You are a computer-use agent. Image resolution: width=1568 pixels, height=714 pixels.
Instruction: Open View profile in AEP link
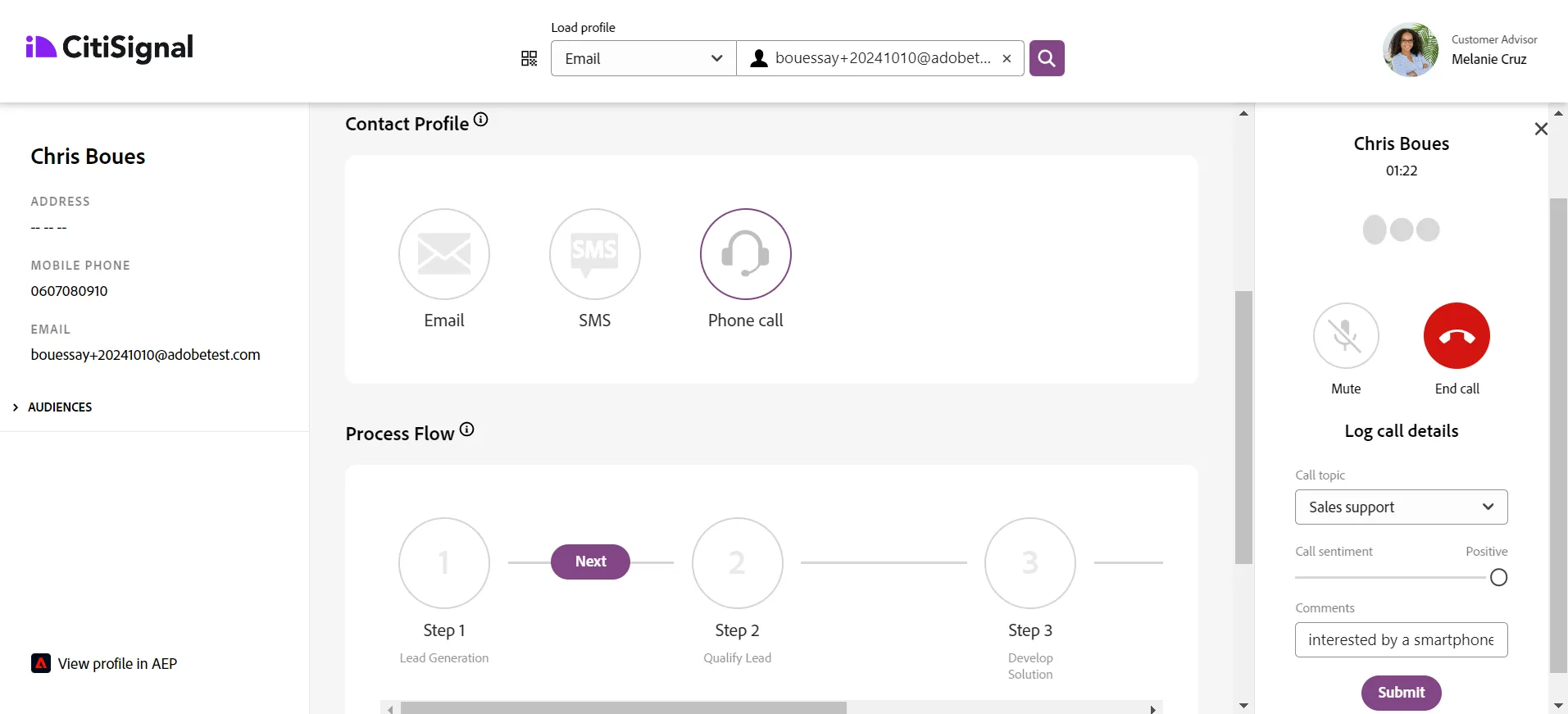[117, 664]
